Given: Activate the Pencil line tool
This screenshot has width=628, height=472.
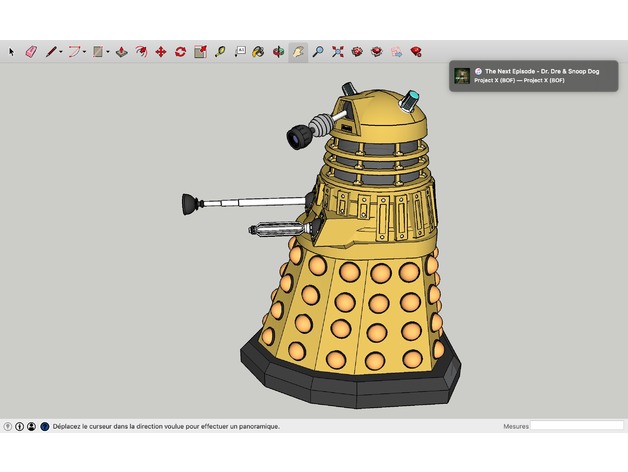Looking at the screenshot, I should click(50, 51).
